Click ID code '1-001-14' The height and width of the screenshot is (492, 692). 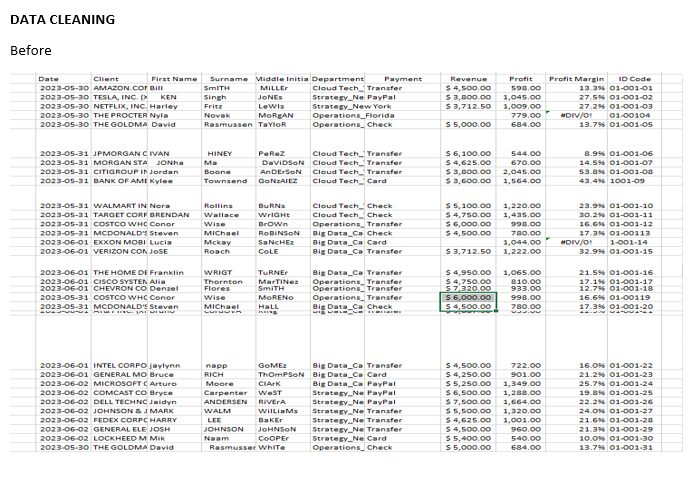(628, 242)
